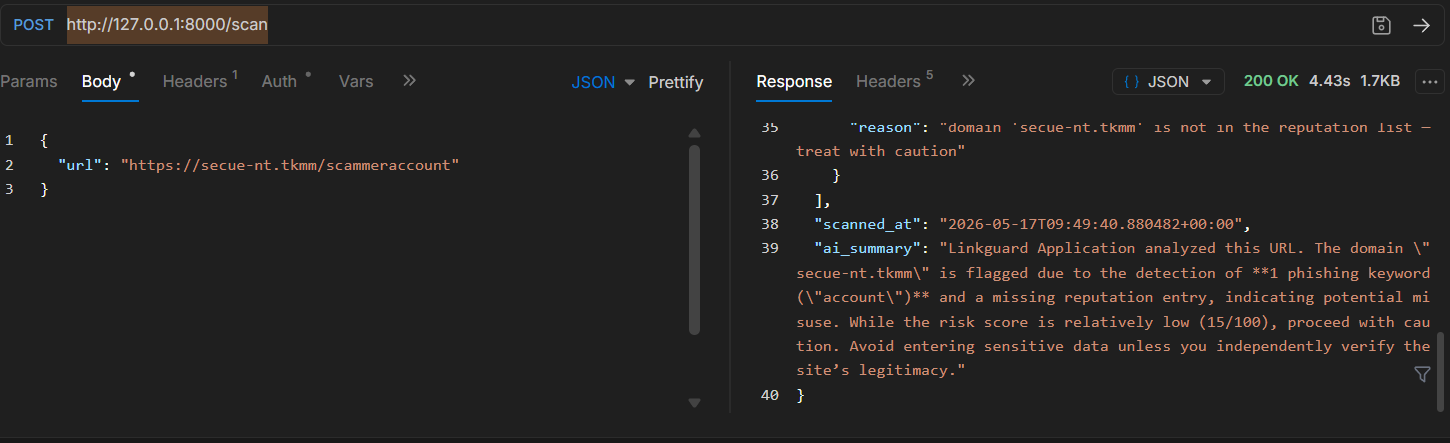Click the secue-nt.tkmm URL string value
Image resolution: width=1450 pixels, height=443 pixels.
pos(290,165)
